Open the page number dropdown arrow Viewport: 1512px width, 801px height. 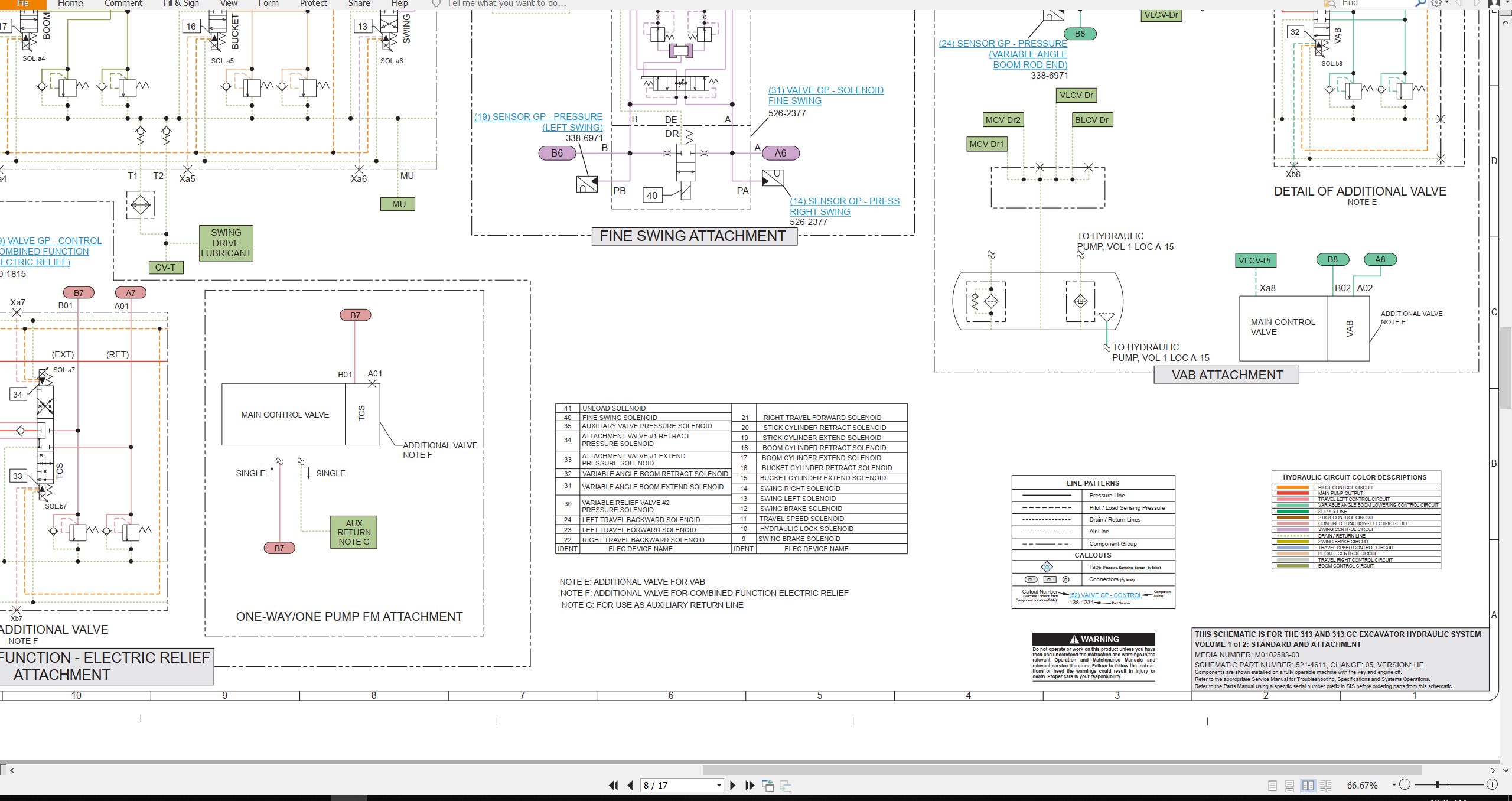(x=719, y=786)
